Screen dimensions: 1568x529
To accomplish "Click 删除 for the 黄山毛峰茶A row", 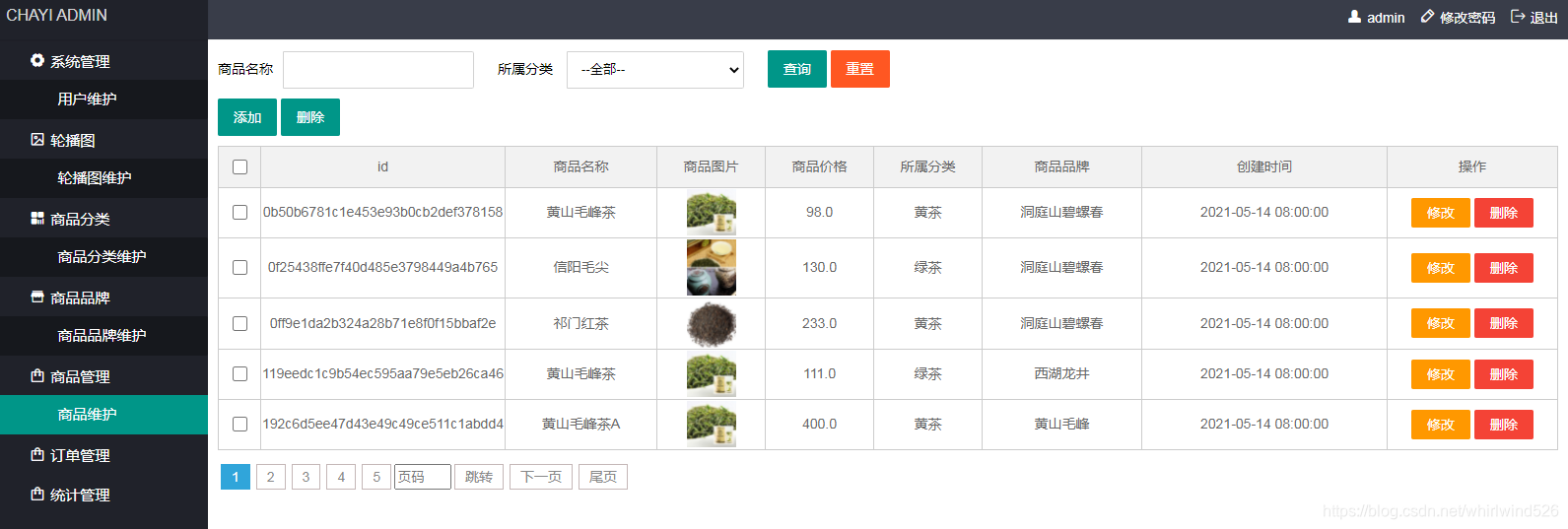I will click(1504, 425).
